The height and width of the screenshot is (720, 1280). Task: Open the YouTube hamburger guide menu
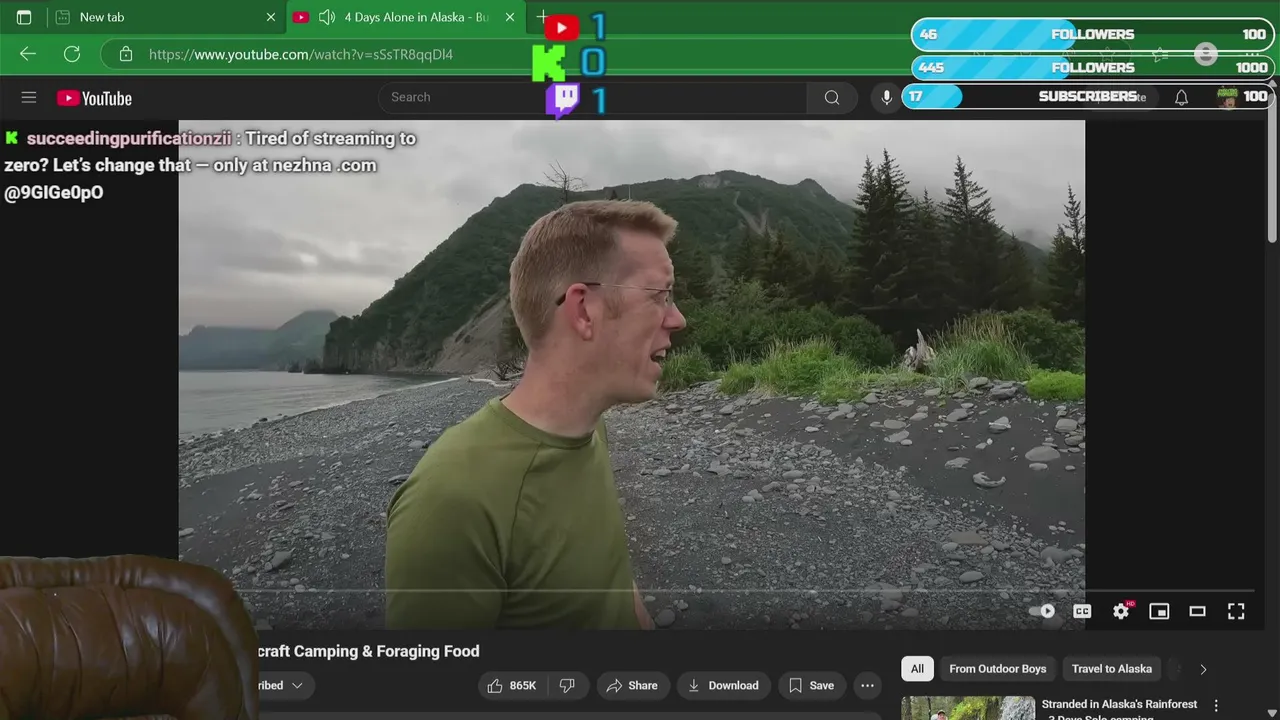click(x=29, y=97)
